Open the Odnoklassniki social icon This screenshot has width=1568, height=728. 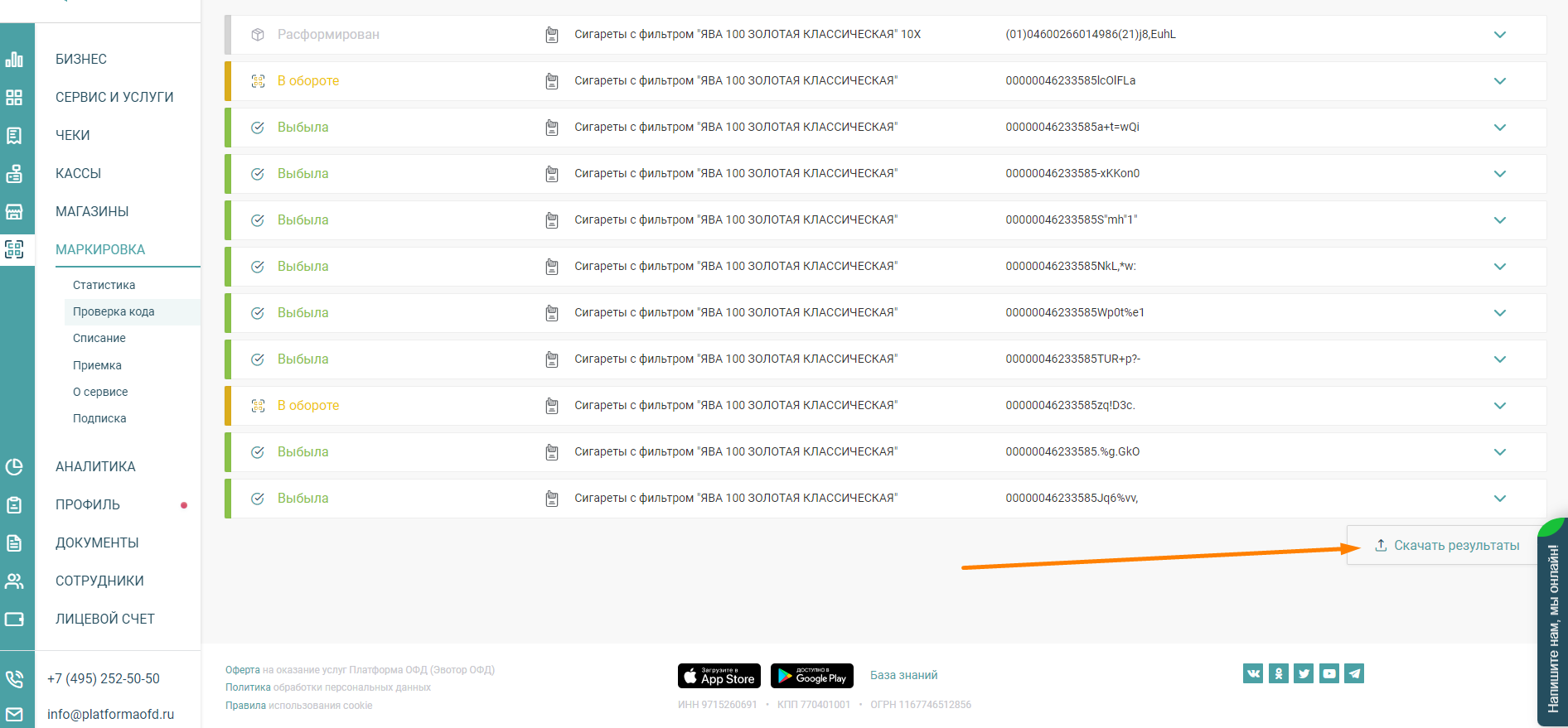tap(1279, 673)
